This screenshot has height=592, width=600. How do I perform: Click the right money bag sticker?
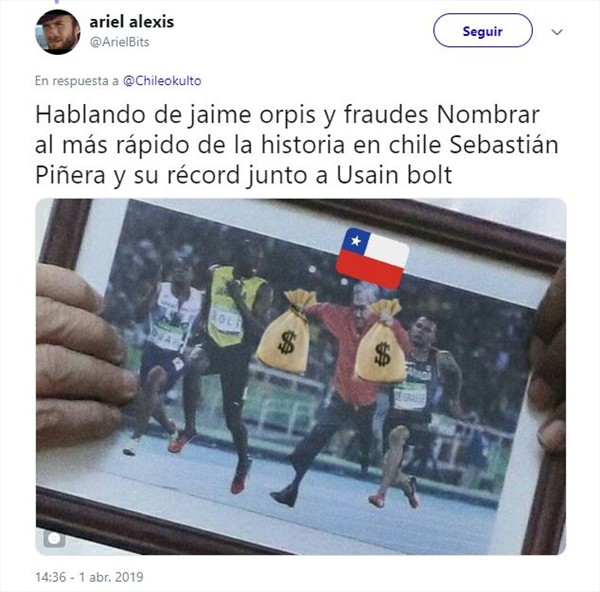(380, 342)
